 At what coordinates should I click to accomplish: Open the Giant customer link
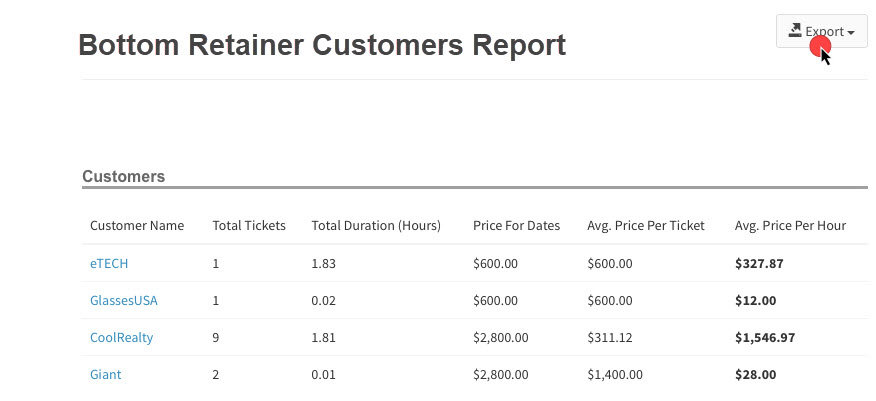click(106, 374)
